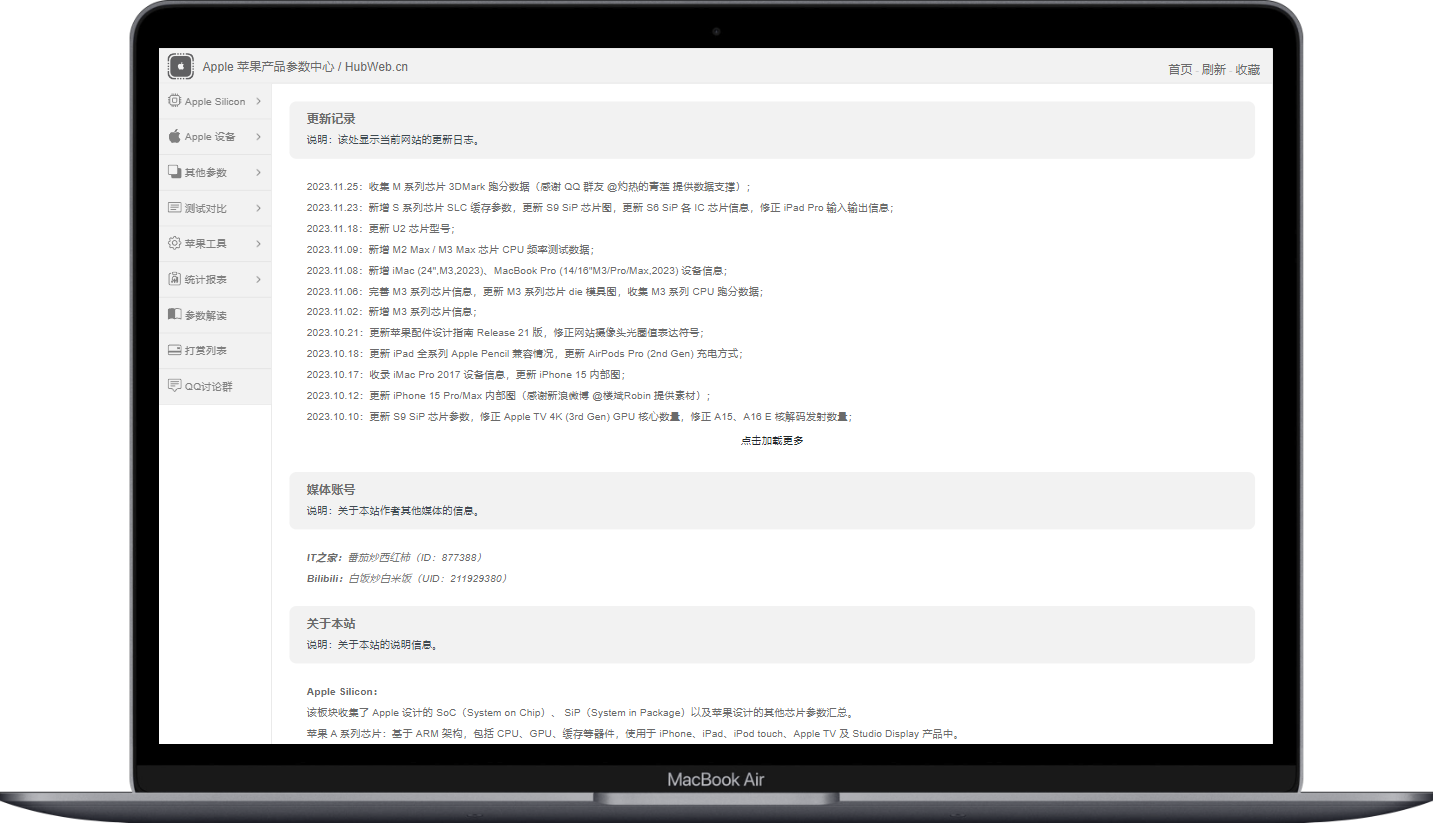The width and height of the screenshot is (1433, 823).
Task: Click the bold Apple Silicon: heading under 关于本站
Action: pyautogui.click(x=342, y=691)
